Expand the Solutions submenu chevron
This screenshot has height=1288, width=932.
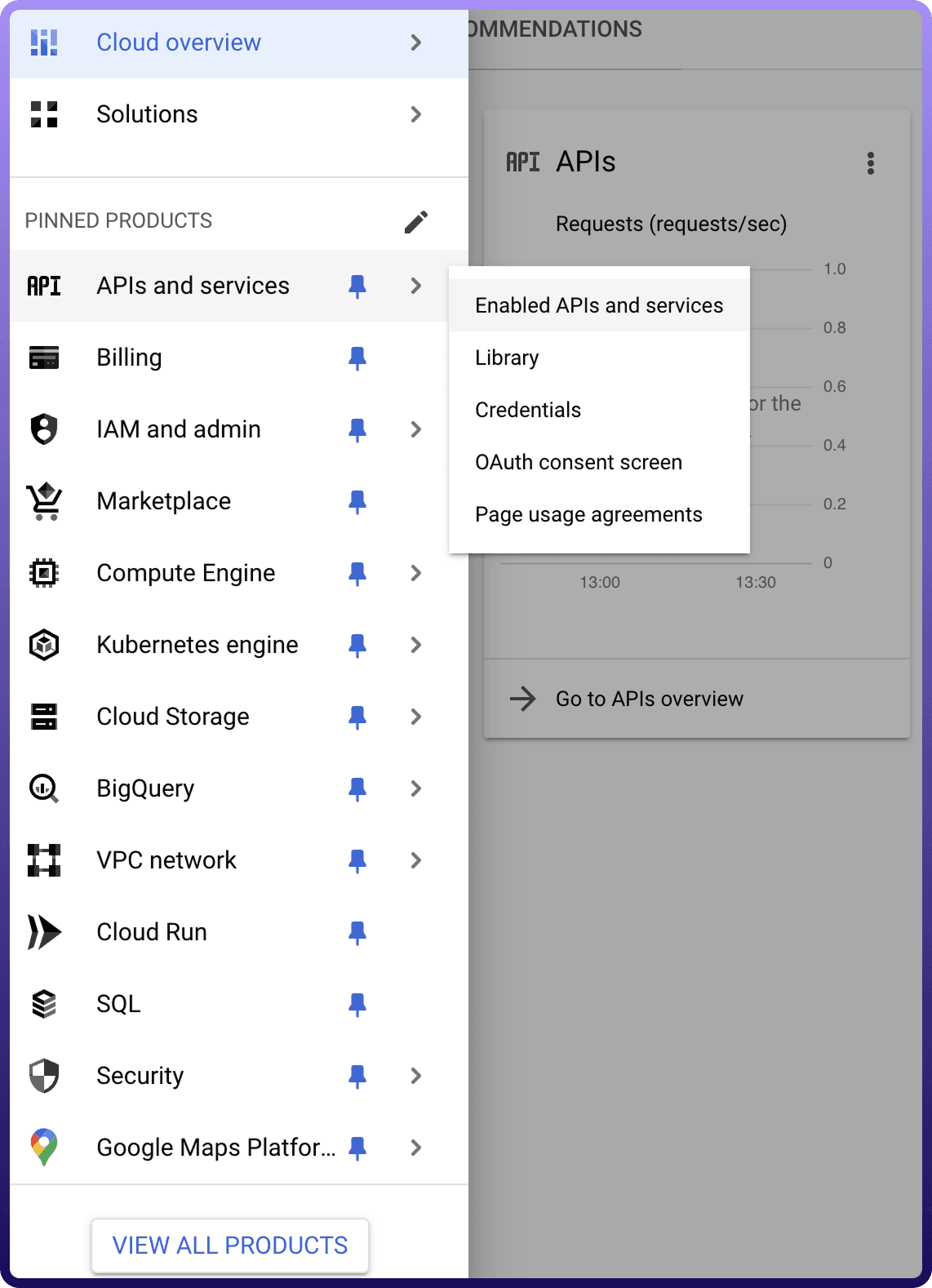416,114
